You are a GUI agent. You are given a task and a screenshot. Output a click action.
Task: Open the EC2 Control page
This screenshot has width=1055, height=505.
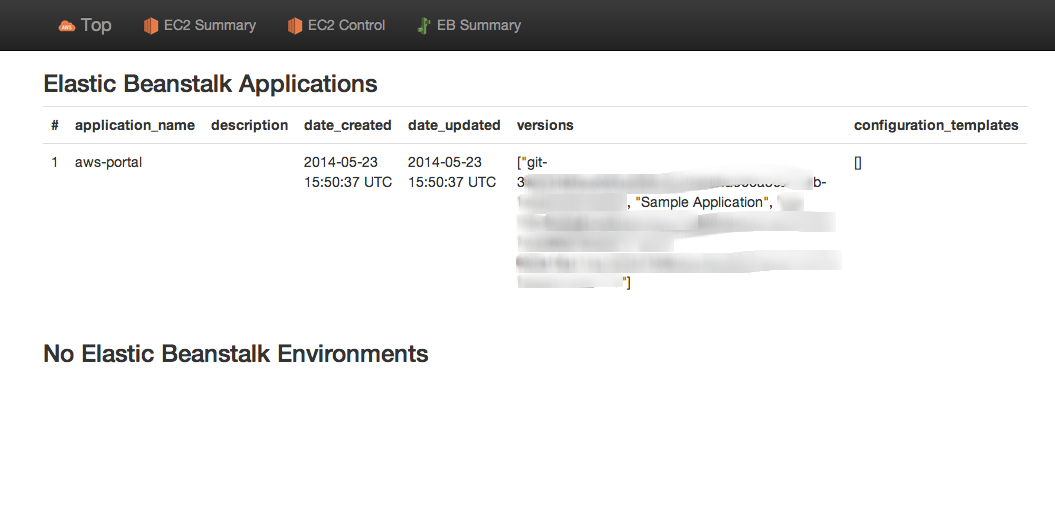347,26
